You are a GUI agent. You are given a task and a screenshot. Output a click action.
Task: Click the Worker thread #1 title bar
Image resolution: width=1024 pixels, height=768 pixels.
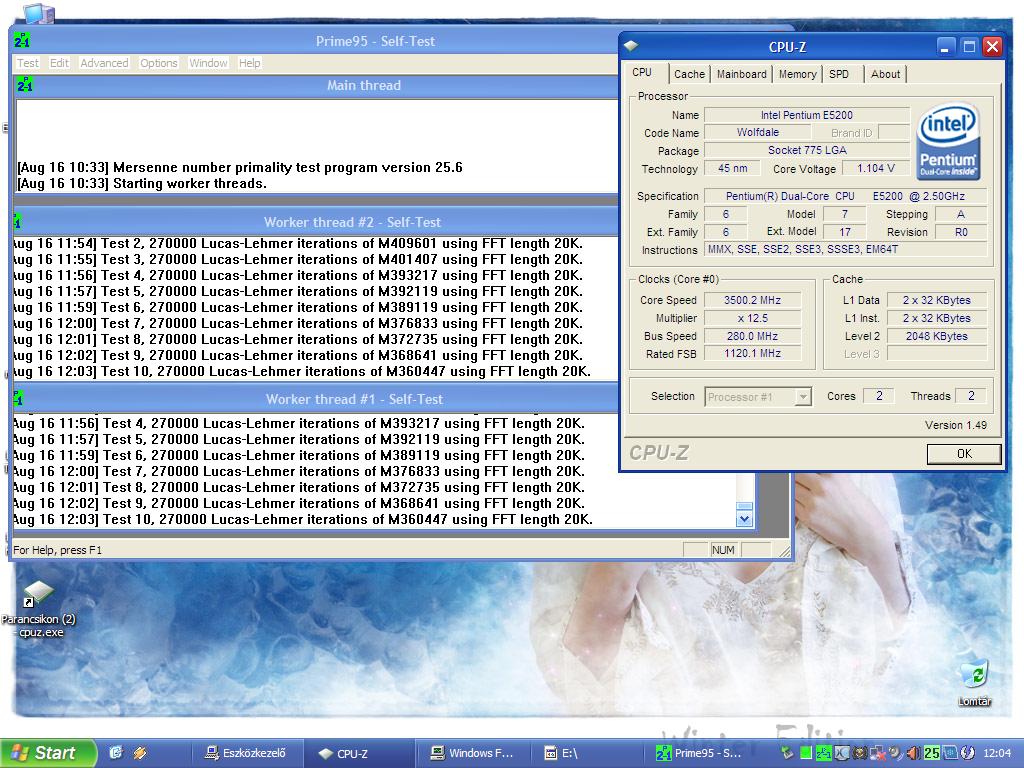353,399
